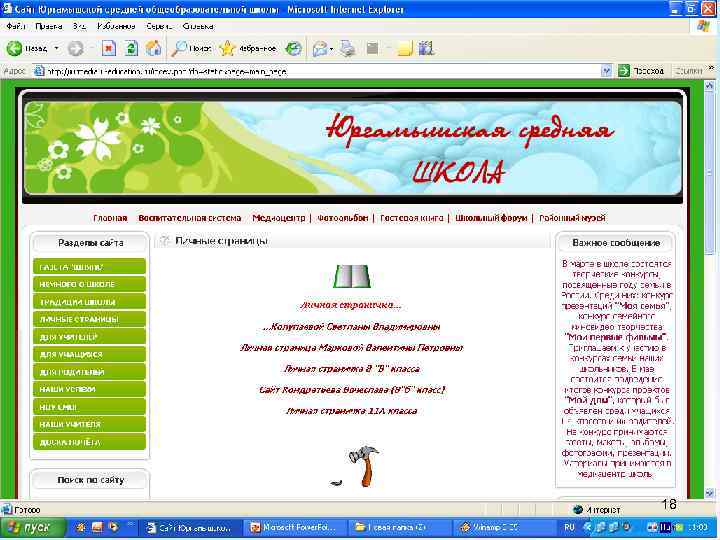The image size is (720, 540).
Task: Click the grey Edit toolbar icon
Action: point(372,48)
